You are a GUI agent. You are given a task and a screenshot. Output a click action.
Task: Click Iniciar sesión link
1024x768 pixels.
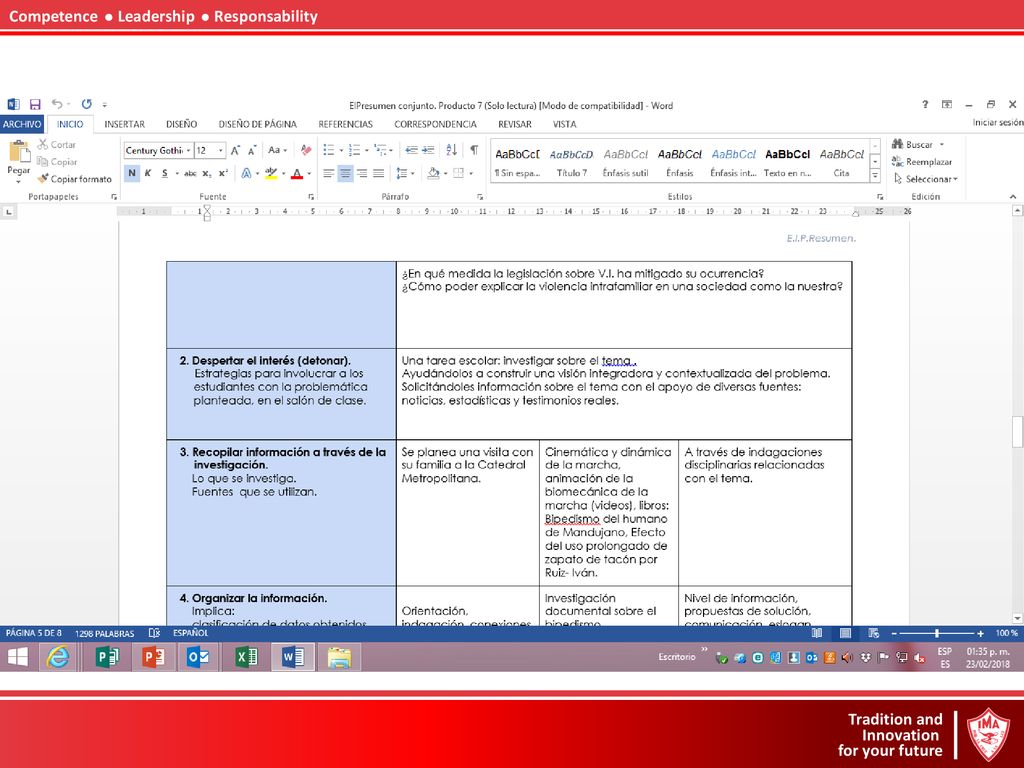997,122
